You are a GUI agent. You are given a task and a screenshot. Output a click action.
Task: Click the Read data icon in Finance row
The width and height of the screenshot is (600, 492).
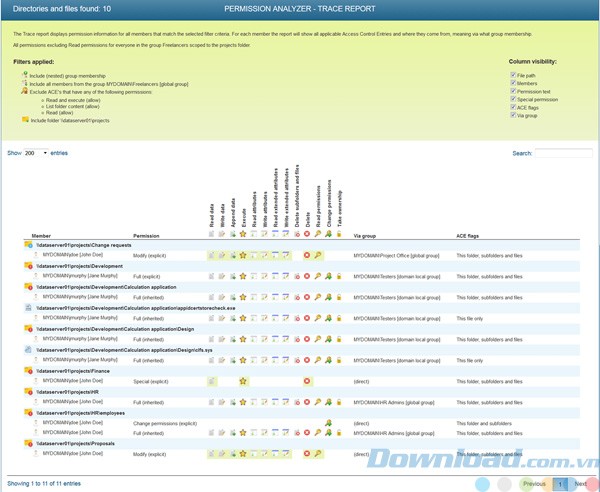point(211,381)
